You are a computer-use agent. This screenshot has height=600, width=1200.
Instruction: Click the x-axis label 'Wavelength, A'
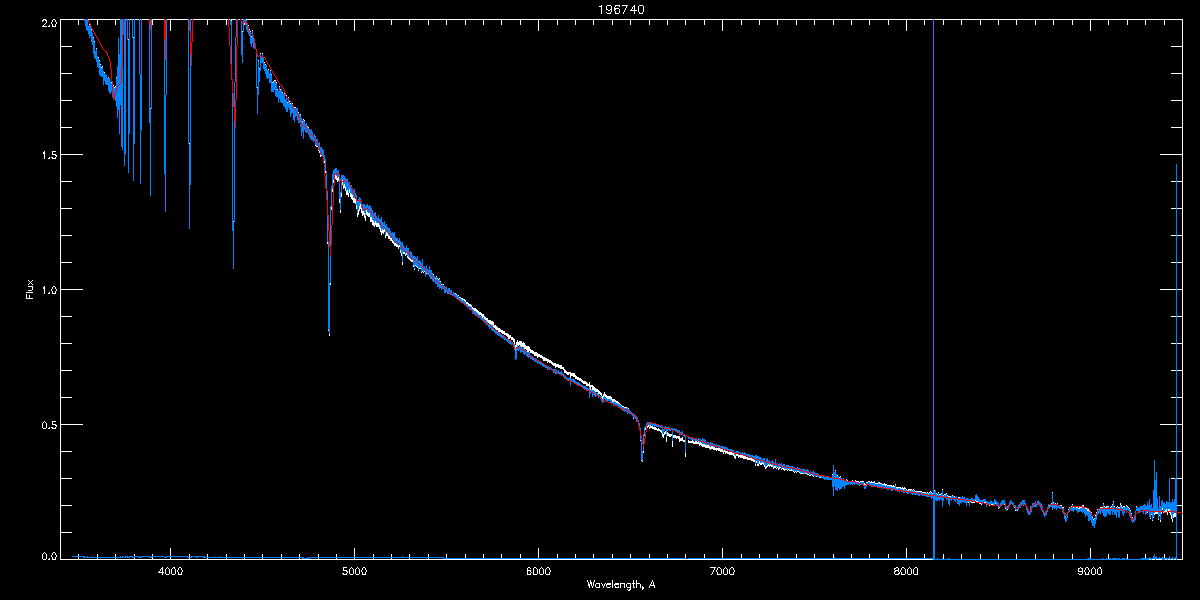[621, 584]
